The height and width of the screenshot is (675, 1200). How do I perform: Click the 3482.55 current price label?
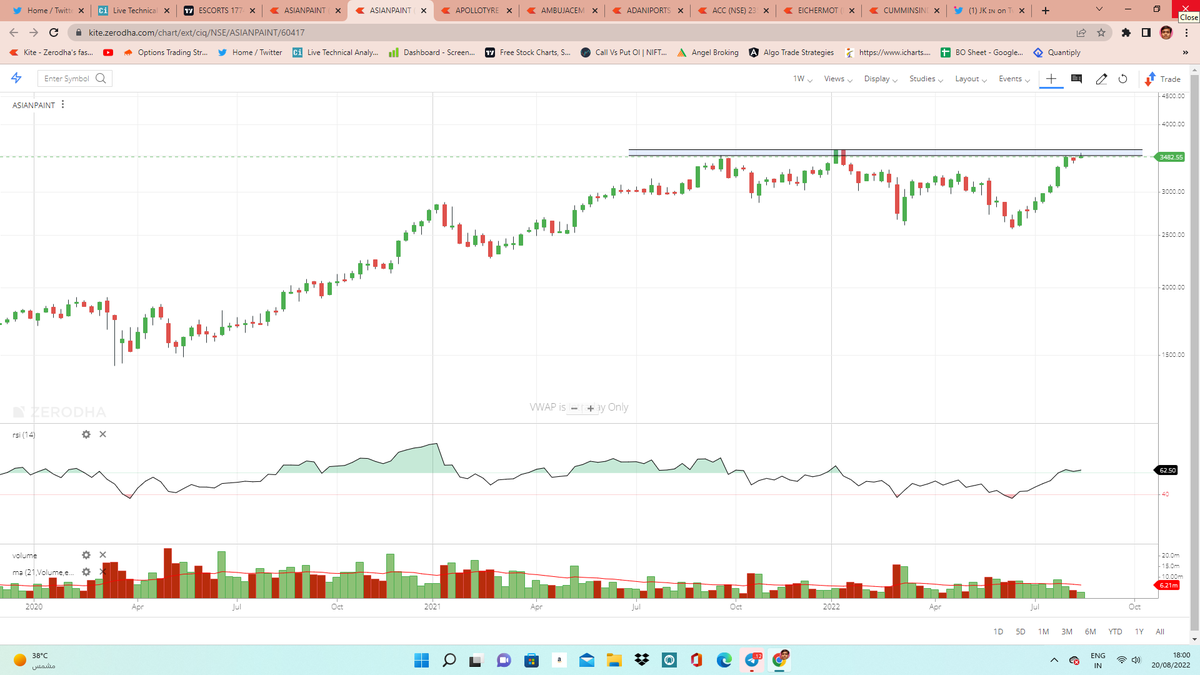(x=1170, y=157)
